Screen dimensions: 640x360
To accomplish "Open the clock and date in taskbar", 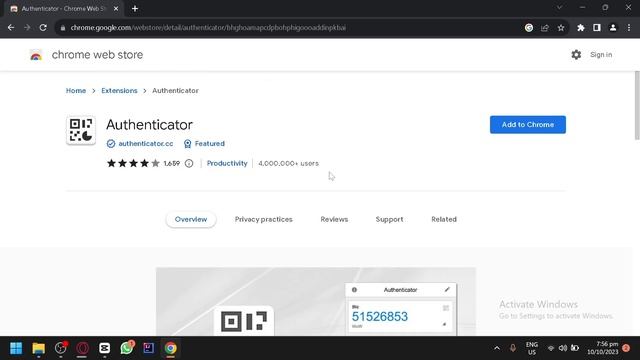I will pyautogui.click(x=602, y=348).
